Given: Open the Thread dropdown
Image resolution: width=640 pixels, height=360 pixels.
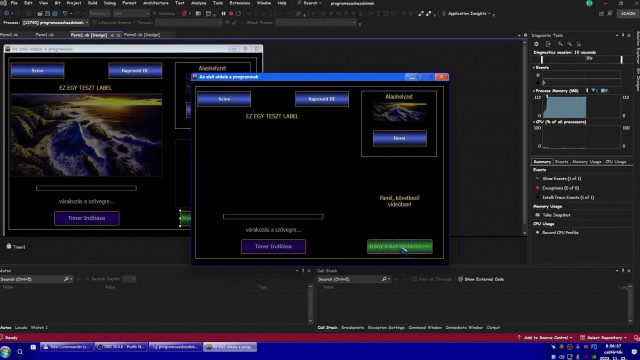Looking at the screenshot, I should pos(189,22).
